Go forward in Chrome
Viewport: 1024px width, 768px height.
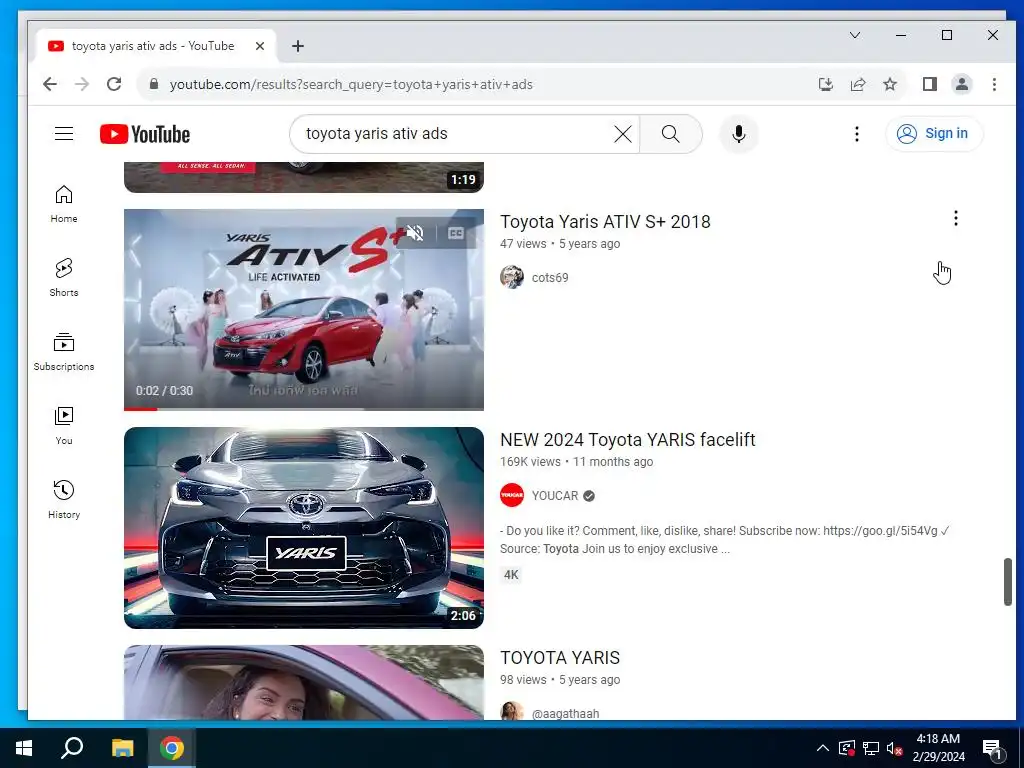point(82,84)
